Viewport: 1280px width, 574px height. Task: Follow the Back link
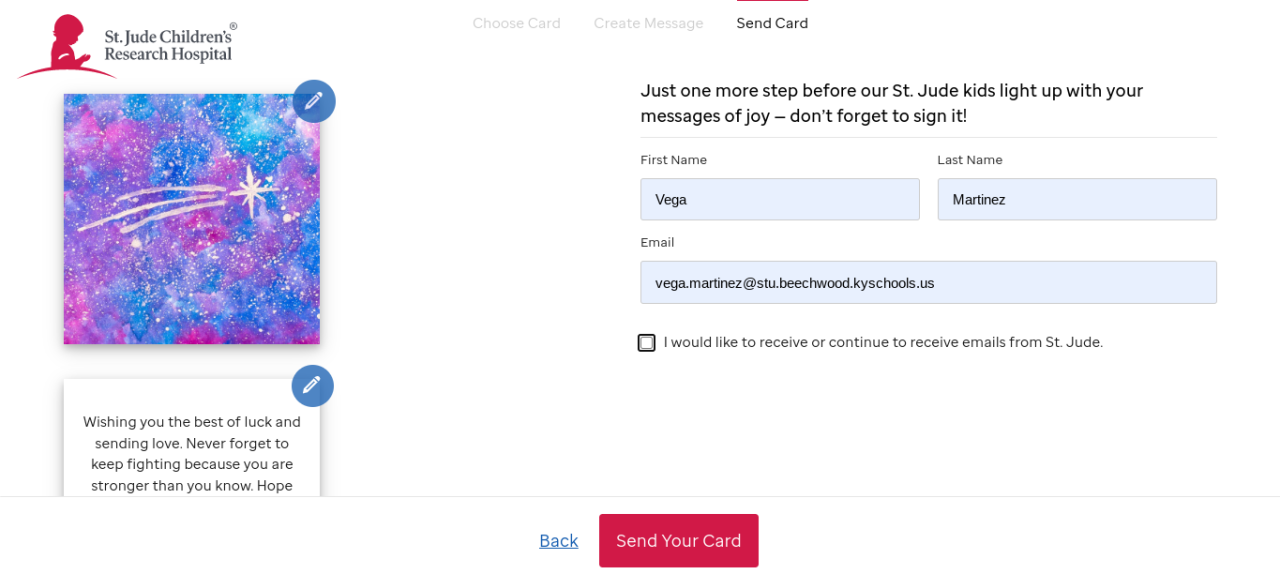point(558,541)
